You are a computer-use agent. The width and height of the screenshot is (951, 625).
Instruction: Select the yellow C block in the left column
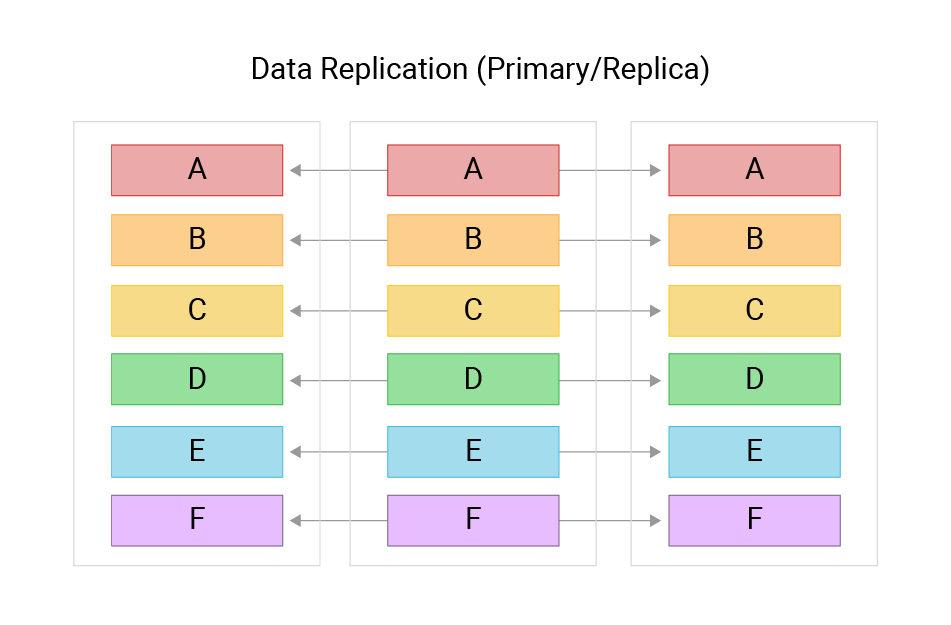tap(197, 311)
